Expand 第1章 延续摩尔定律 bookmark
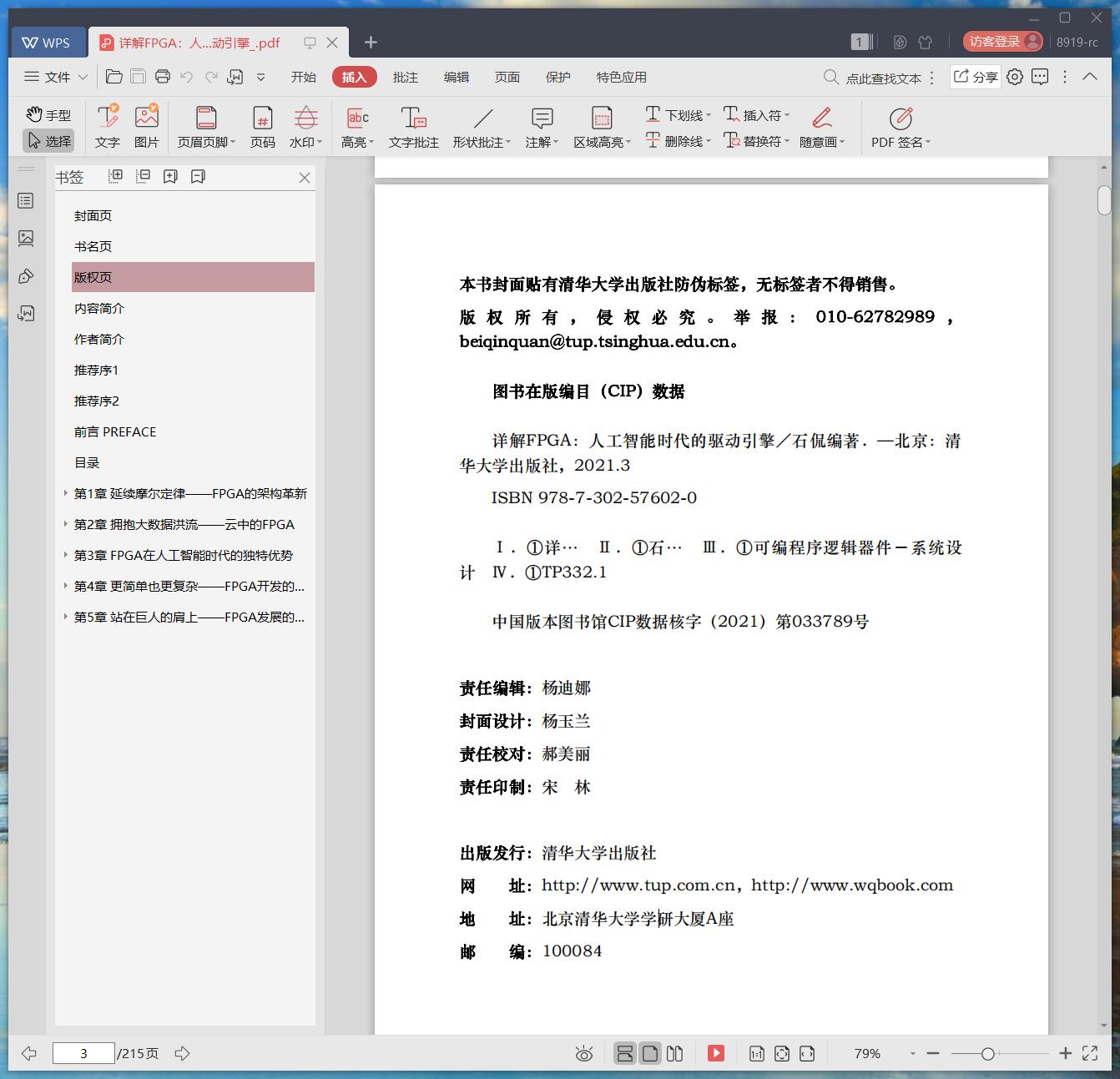Viewport: 1120px width, 1079px height. [x=65, y=493]
